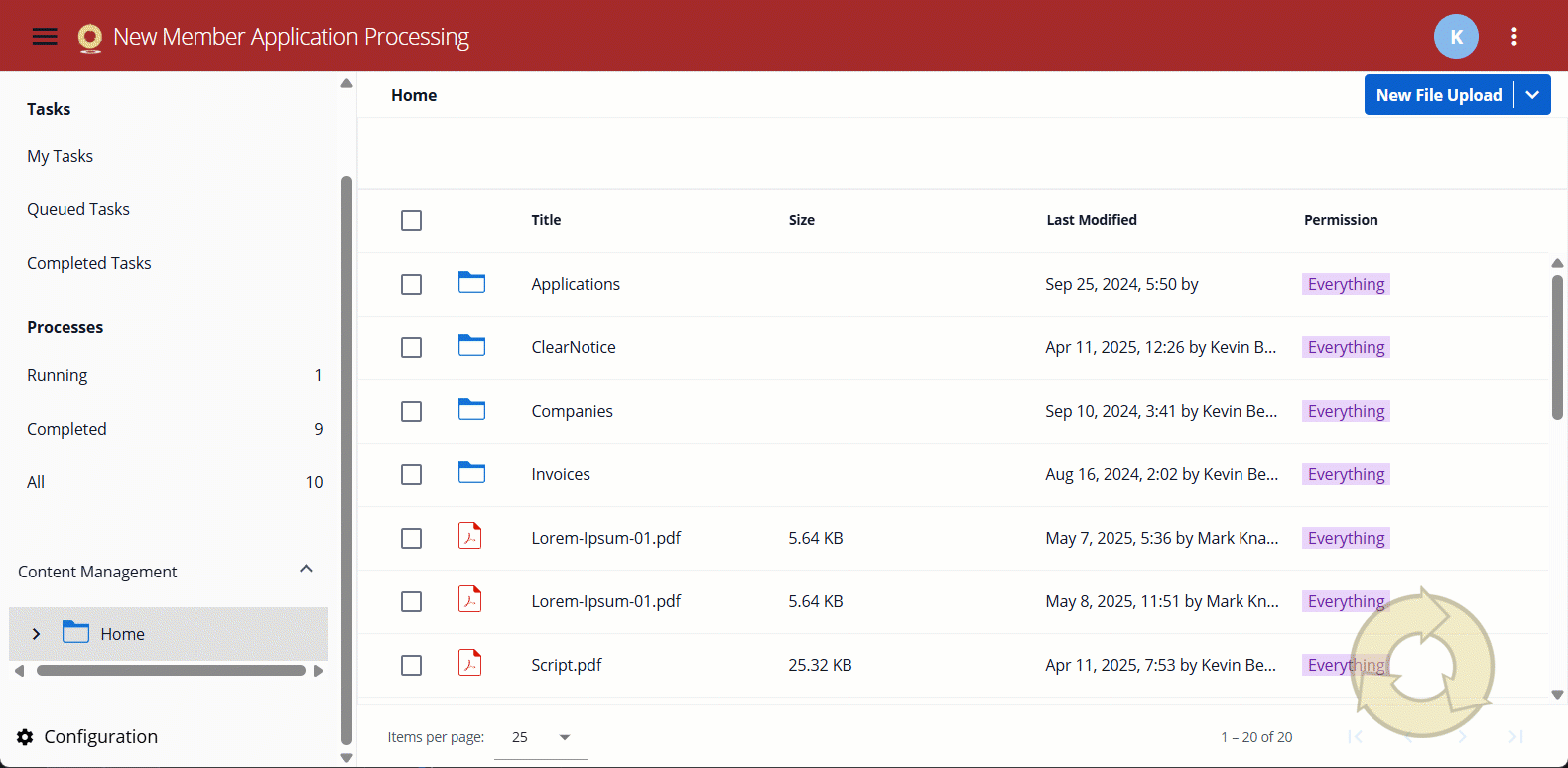Open the ClearNotice folder title
1568x768 pixels.
coord(574,347)
